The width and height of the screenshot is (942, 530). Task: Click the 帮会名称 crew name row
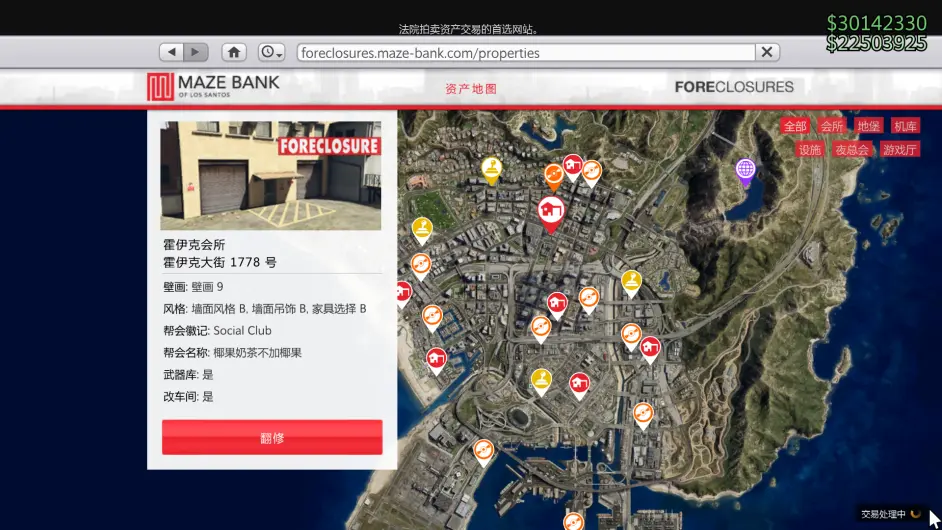232,353
